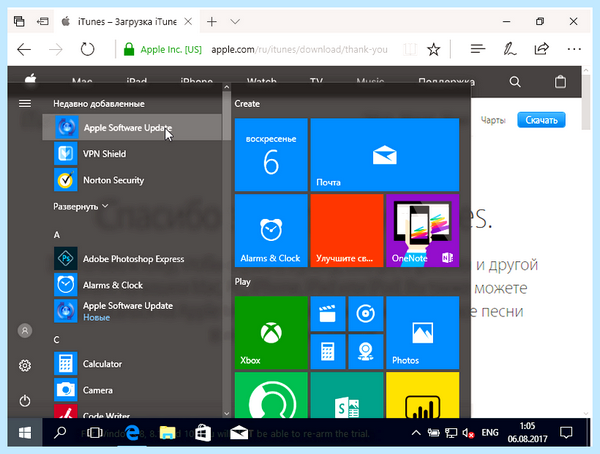
Task: Click the down arrow of app list scrollbar
Action: pos(227,413)
